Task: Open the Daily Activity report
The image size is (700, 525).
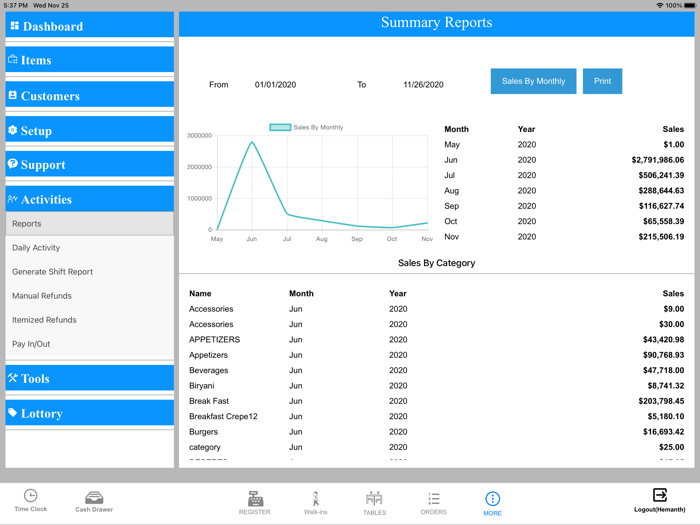Action: tap(36, 248)
